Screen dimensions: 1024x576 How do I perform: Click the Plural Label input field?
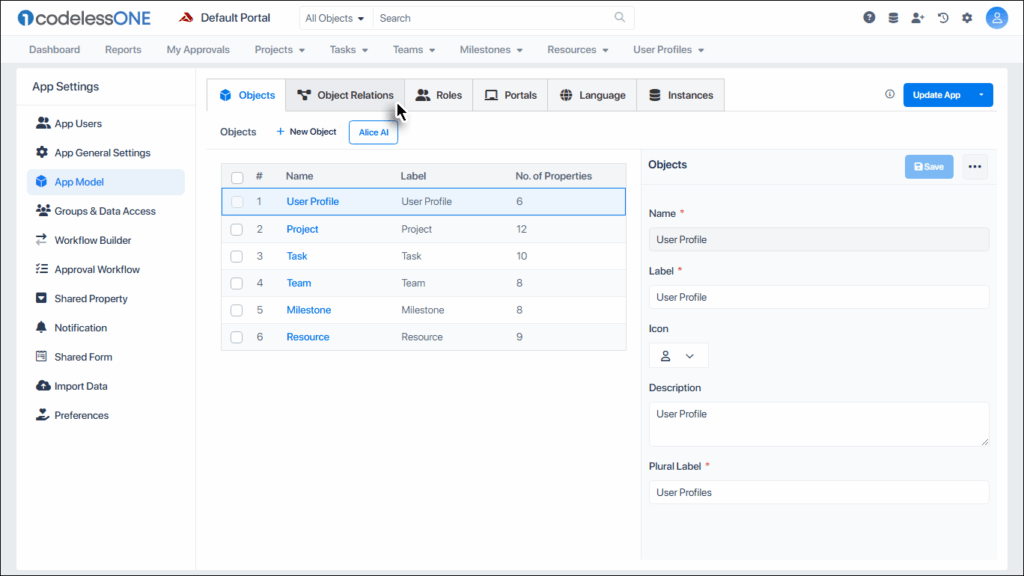[x=818, y=492]
